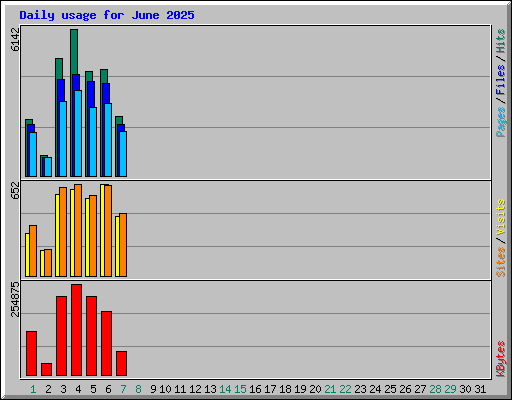This screenshot has width=512, height=400.
Task: Click day 16 on the date axis
Action: tap(255, 389)
